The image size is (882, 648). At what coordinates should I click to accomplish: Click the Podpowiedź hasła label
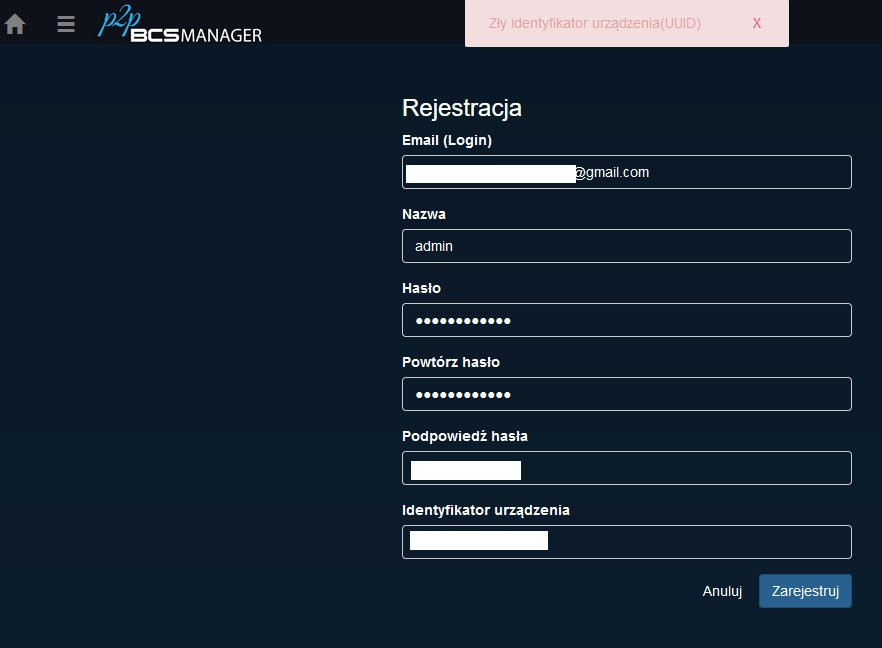pyautogui.click(x=465, y=436)
